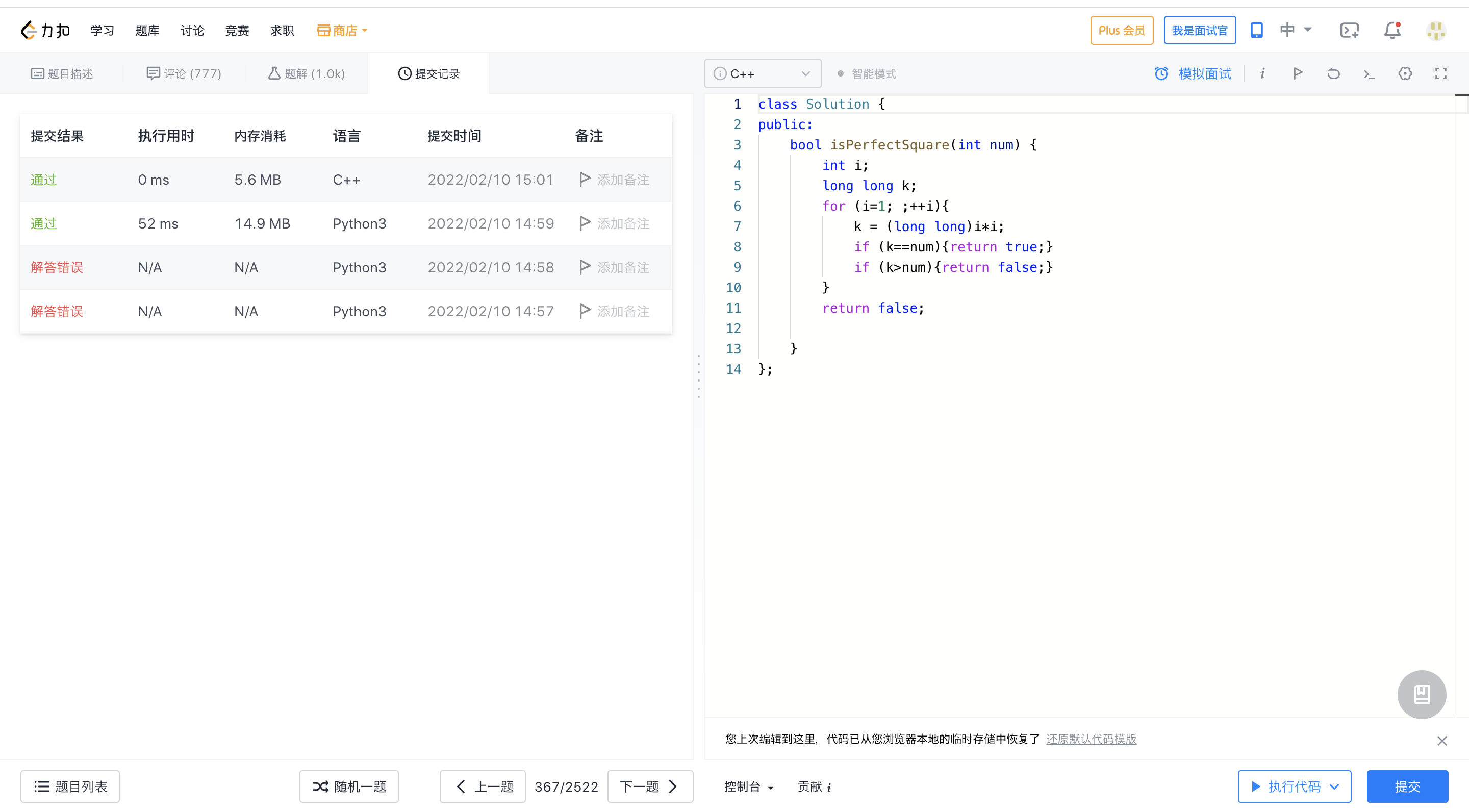The width and height of the screenshot is (1469, 812).
Task: Open the playground terminal icon in header
Action: click(x=1349, y=30)
